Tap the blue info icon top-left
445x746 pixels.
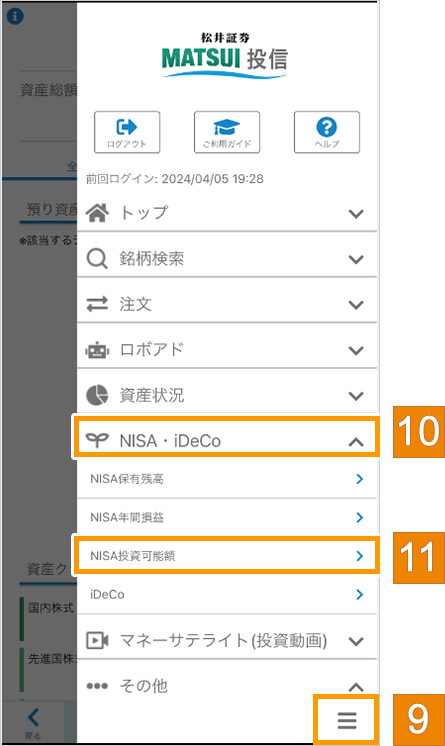(15, 16)
